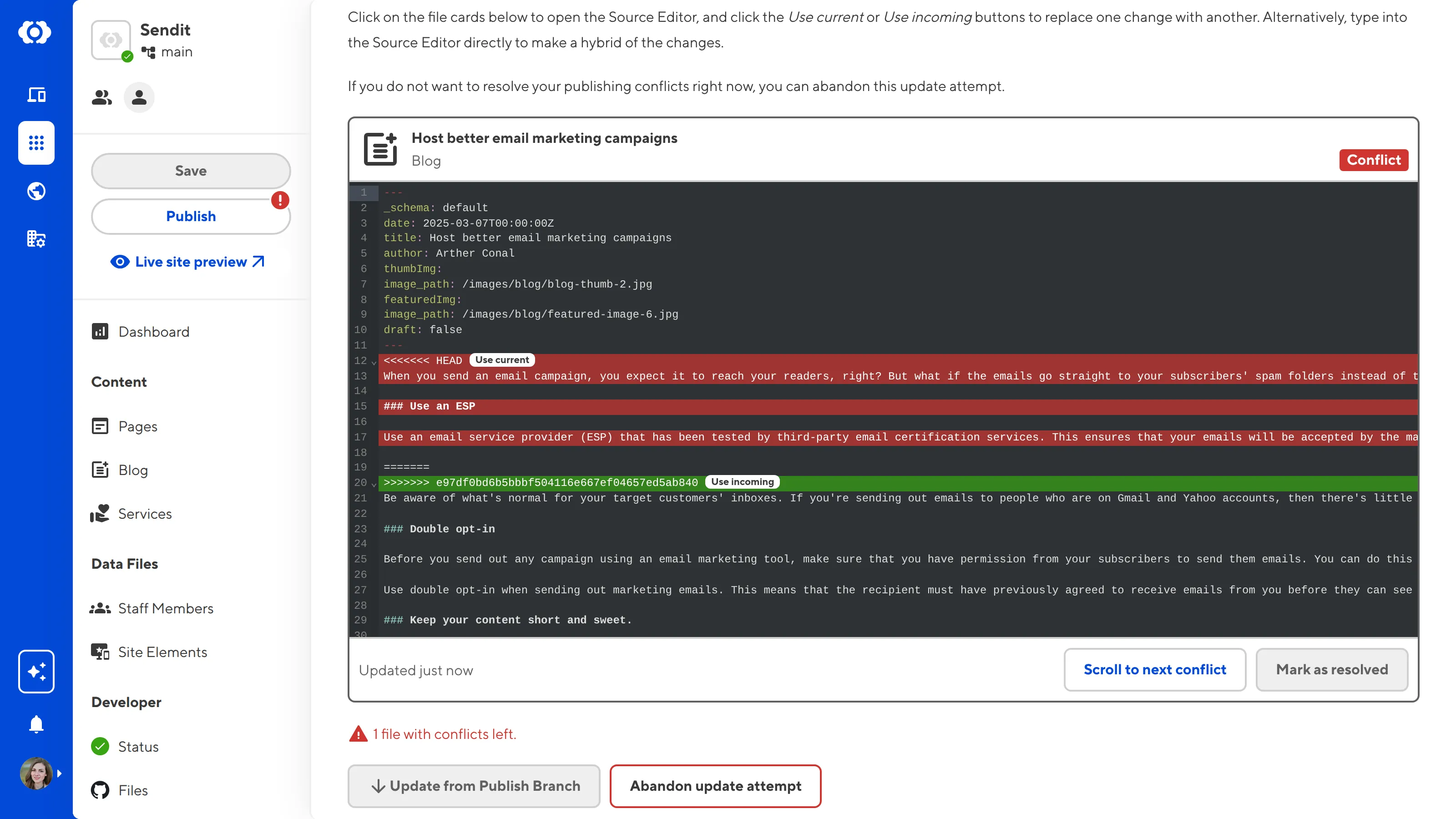Expand the user profile menu arrow
Viewport: 1456px width, 819px height.
(x=59, y=773)
